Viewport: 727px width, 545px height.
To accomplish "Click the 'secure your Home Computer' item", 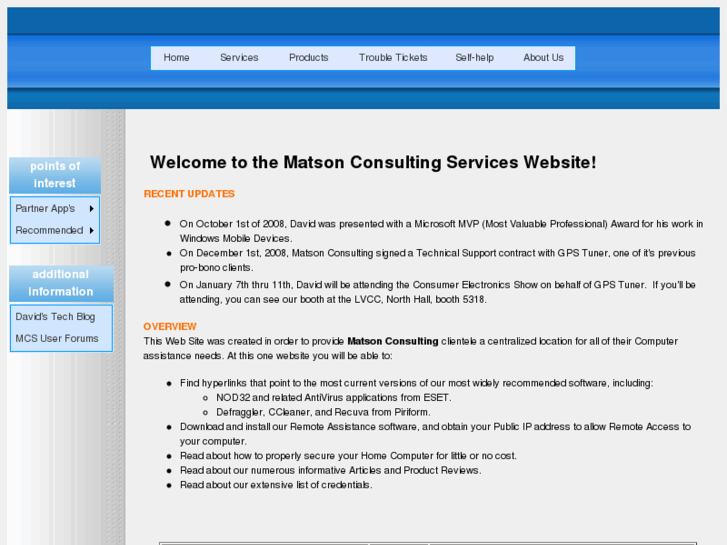I will pyautogui.click(x=348, y=456).
